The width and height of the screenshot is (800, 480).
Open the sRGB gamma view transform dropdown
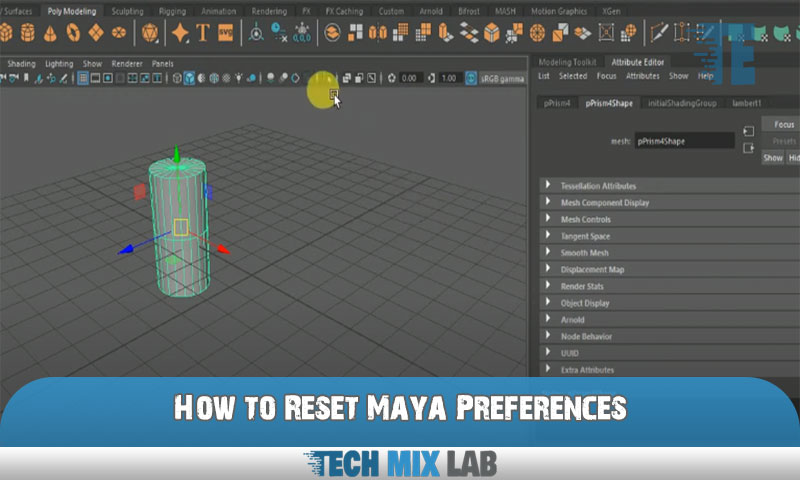502,79
